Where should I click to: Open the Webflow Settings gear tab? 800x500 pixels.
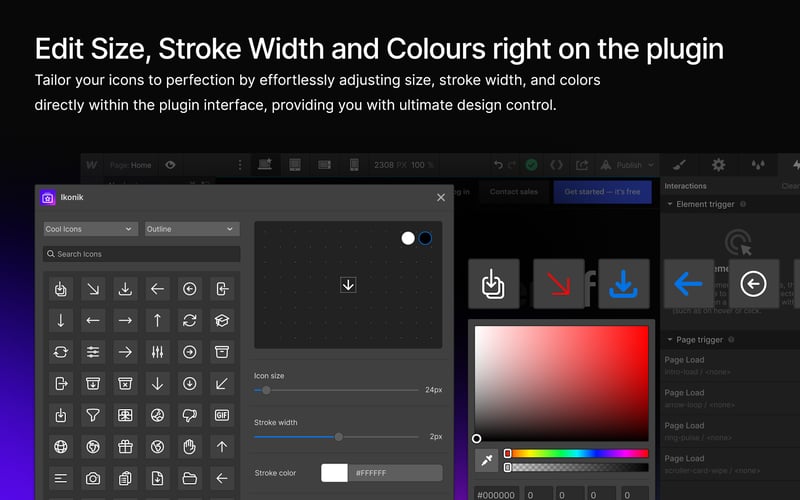718,165
